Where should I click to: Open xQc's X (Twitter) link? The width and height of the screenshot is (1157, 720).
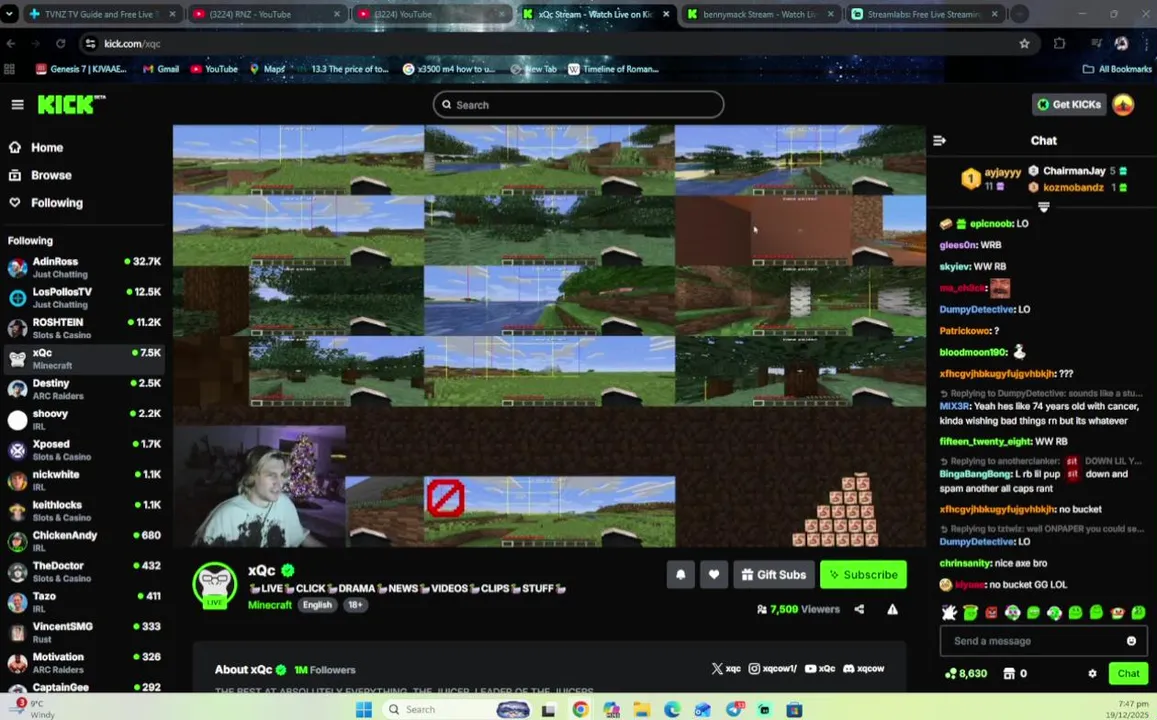[726, 668]
